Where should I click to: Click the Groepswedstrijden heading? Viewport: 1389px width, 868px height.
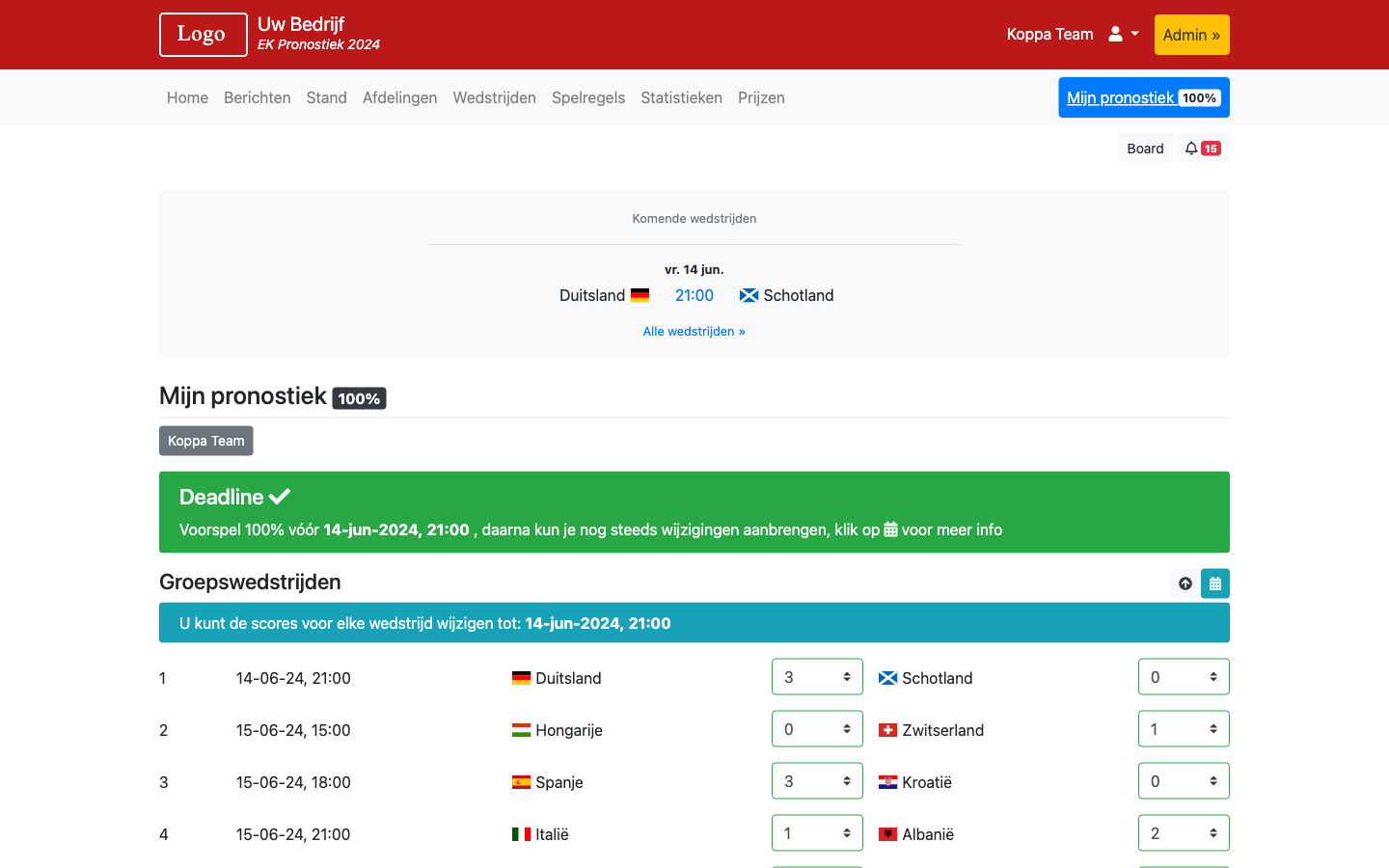250,582
